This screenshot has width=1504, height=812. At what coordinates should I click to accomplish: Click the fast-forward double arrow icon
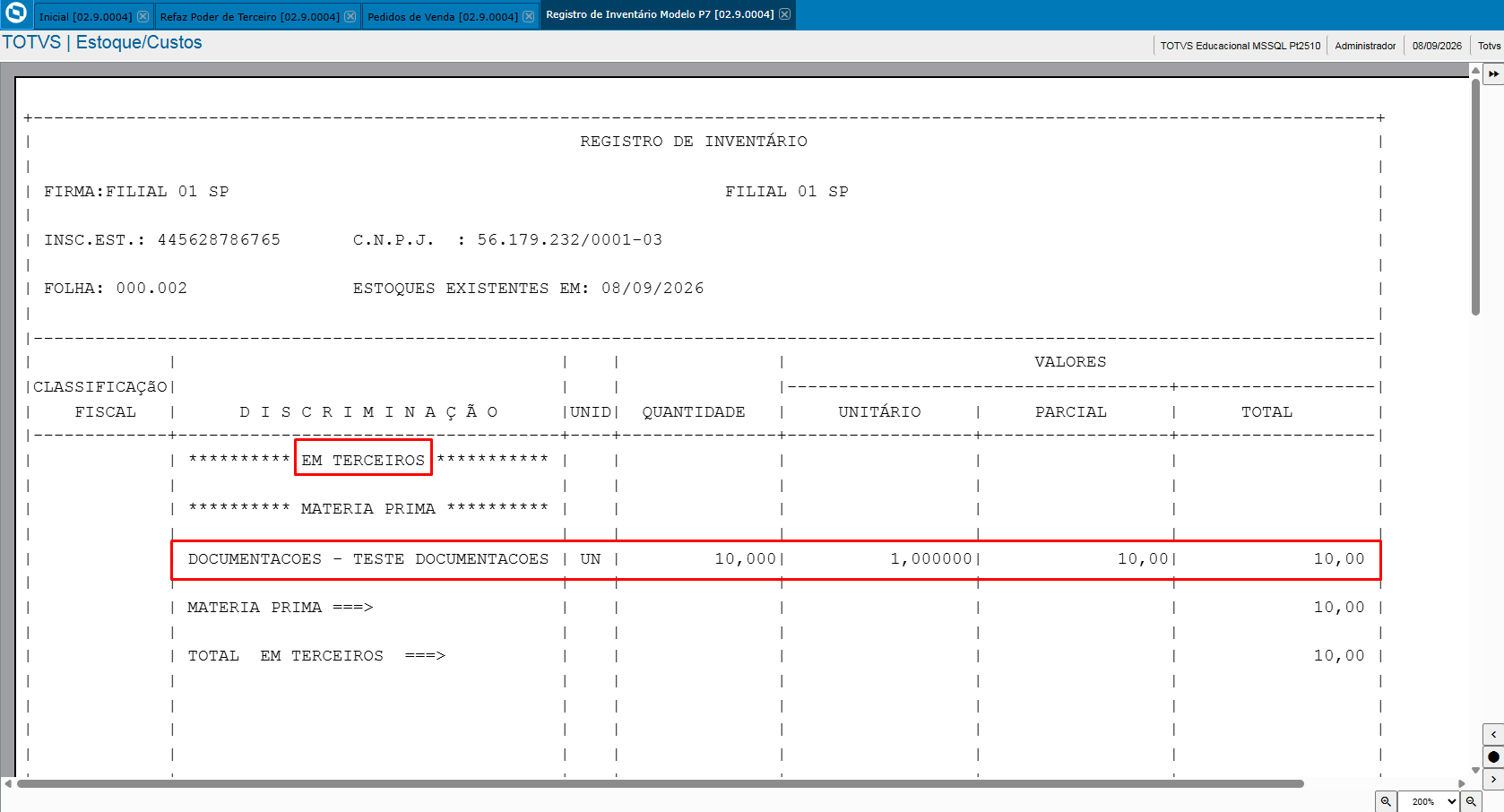pos(1493,74)
